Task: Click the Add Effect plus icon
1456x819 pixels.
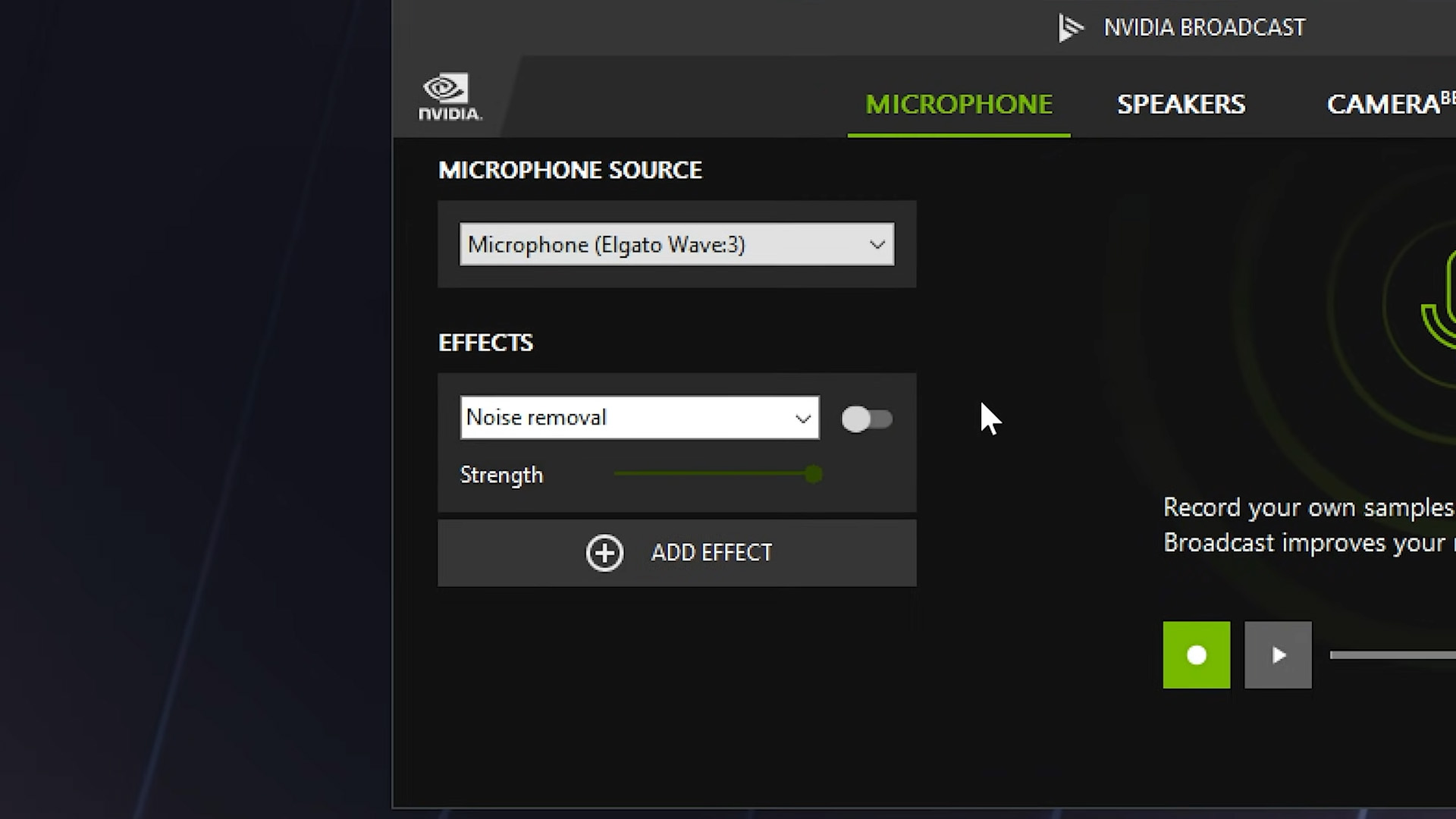Action: coord(605,553)
